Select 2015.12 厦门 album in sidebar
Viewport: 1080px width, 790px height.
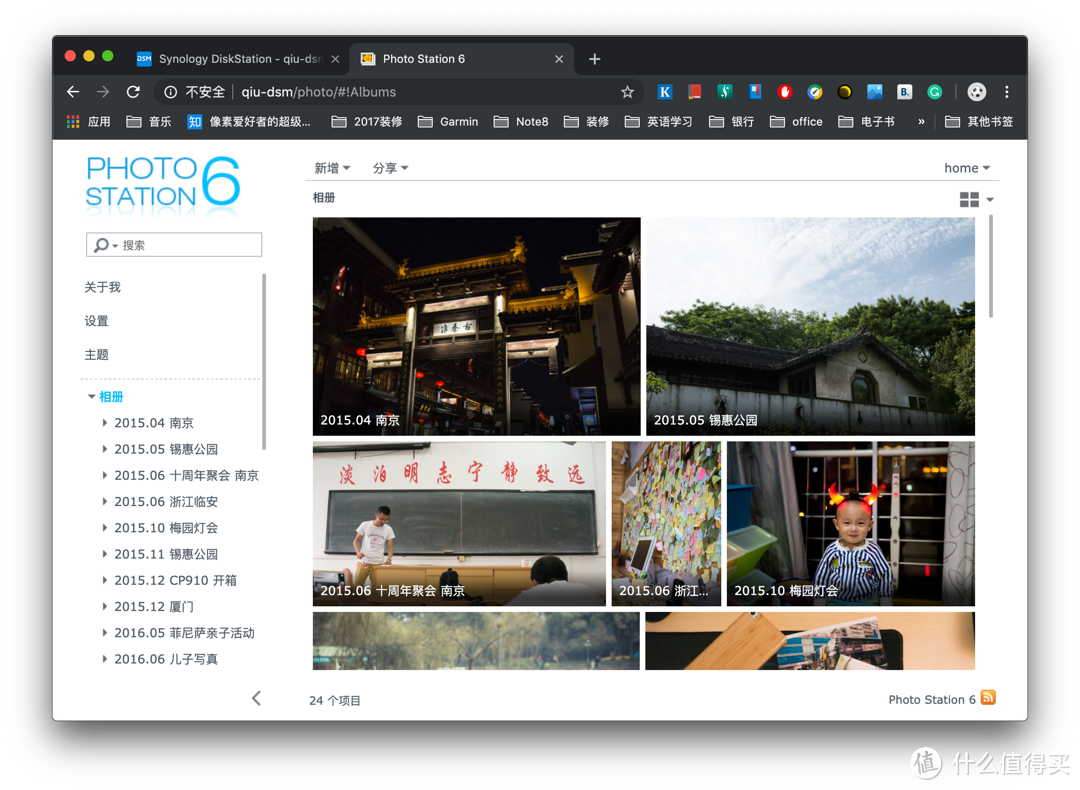(x=154, y=607)
